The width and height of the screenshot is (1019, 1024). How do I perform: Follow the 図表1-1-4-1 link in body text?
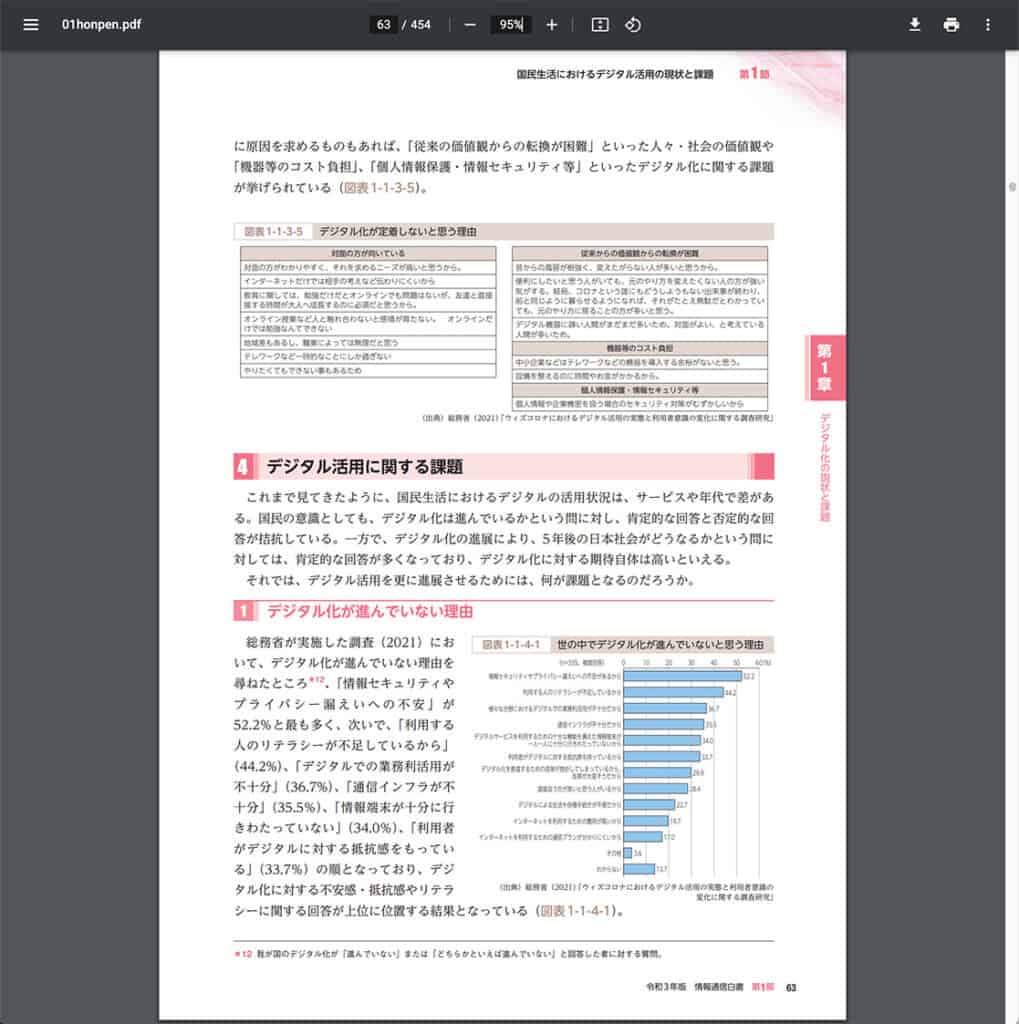tap(575, 910)
